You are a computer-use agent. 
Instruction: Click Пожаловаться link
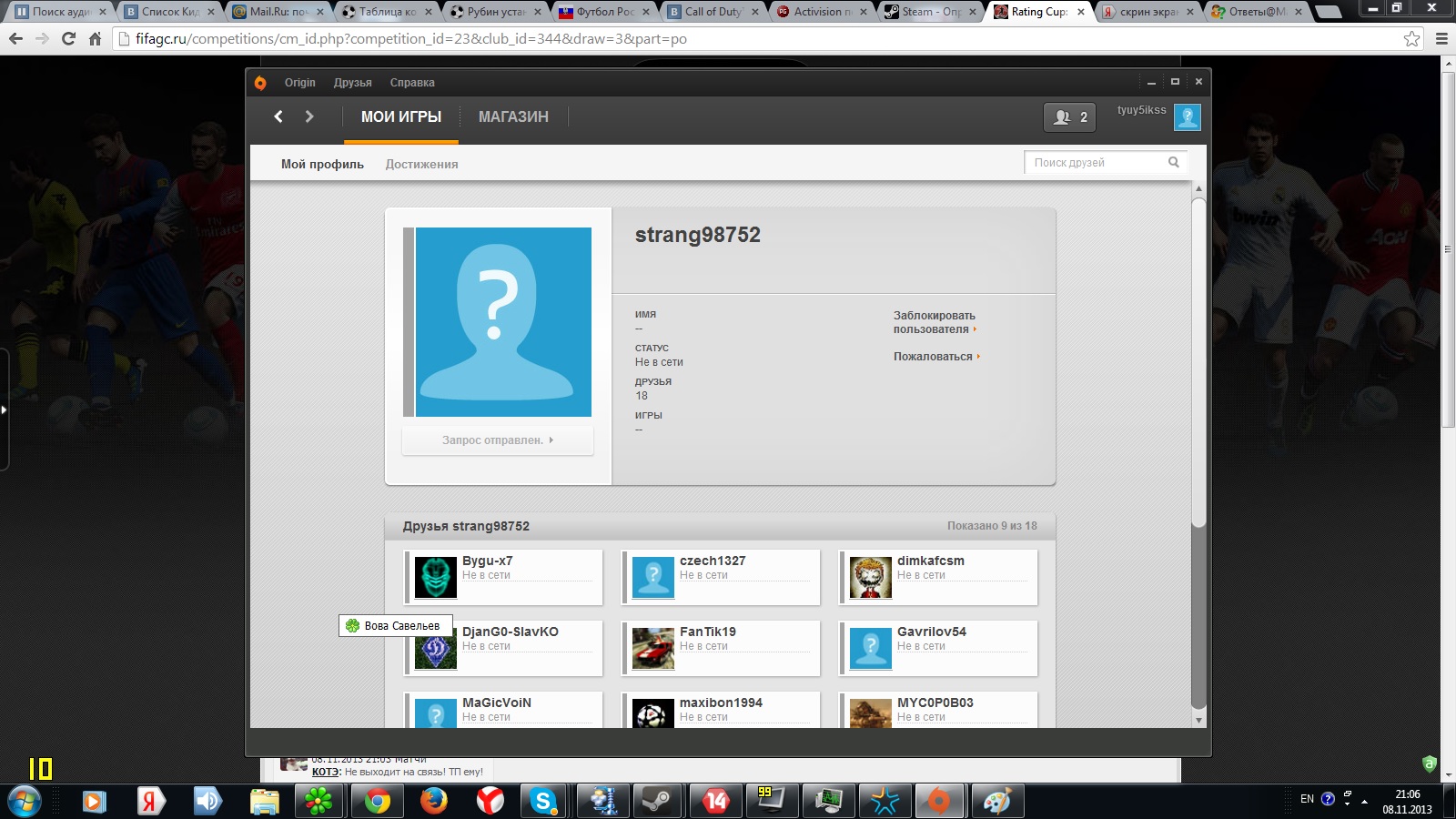tap(936, 357)
